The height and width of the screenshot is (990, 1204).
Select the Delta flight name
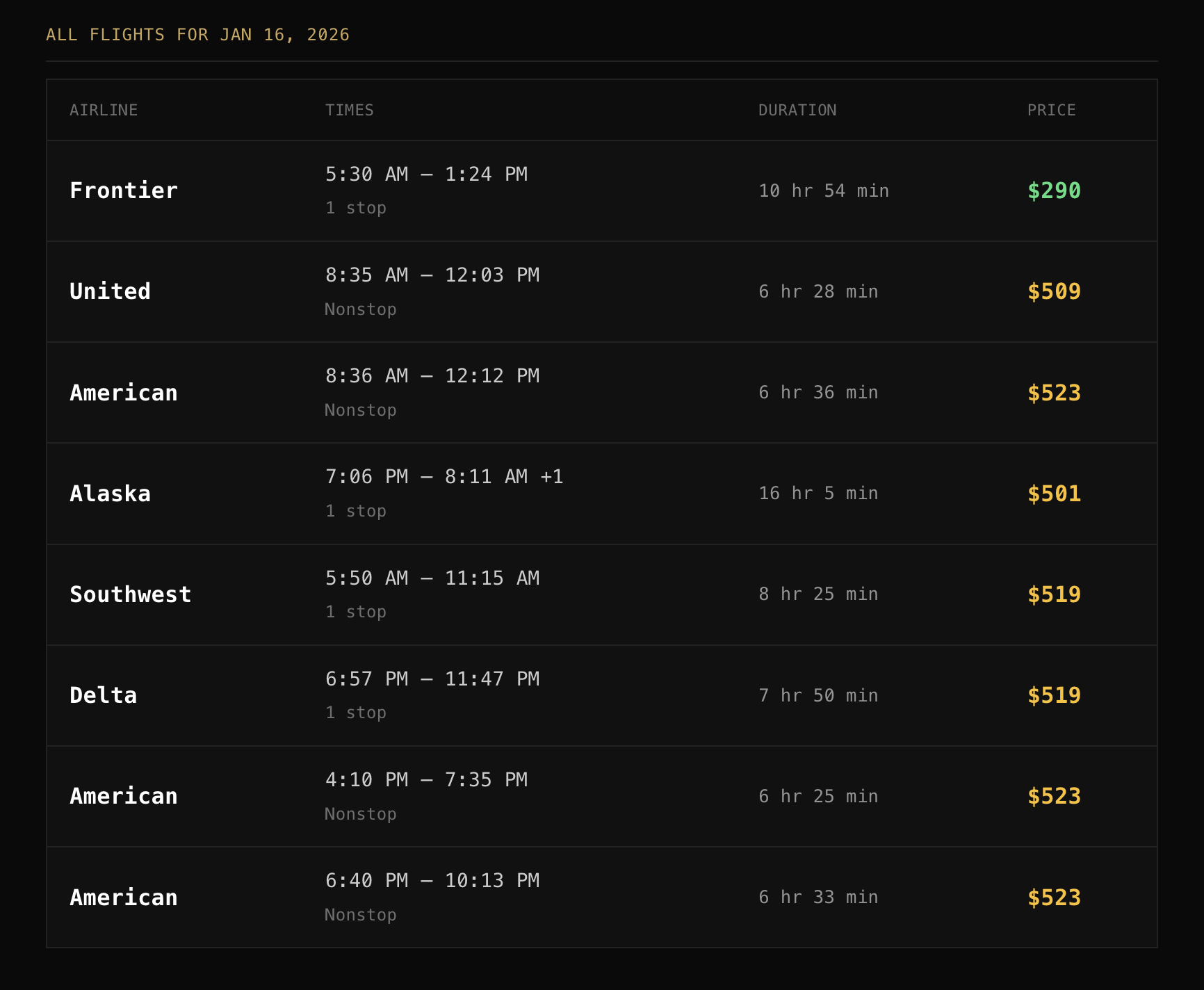[103, 695]
